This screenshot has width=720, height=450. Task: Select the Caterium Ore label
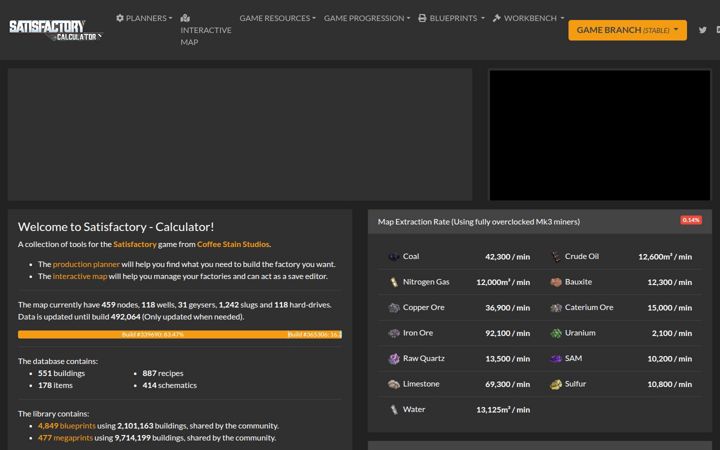589,307
